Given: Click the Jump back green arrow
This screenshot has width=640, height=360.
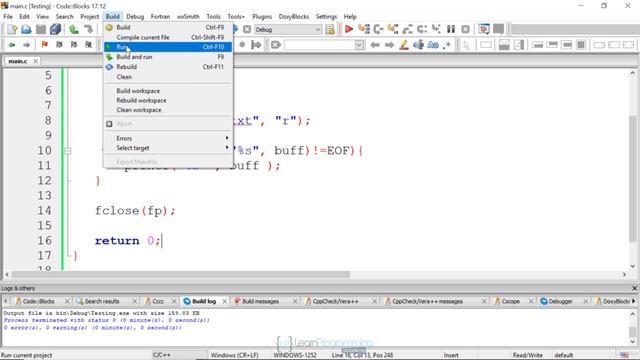Looking at the screenshot, I should [x=12, y=44].
